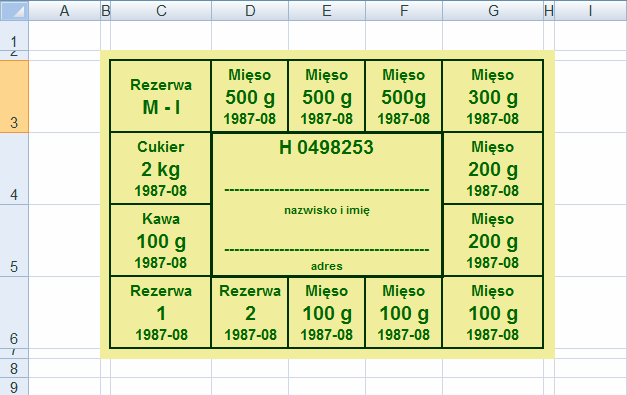
Task: Click the 'Mięso 100 g' cell in column E
Action: (x=327, y=312)
